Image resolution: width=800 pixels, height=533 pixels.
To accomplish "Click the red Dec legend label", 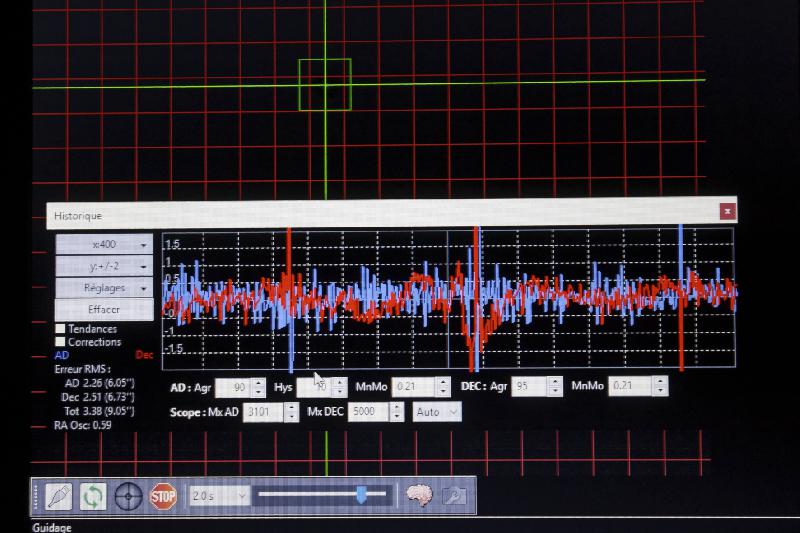I will [144, 355].
